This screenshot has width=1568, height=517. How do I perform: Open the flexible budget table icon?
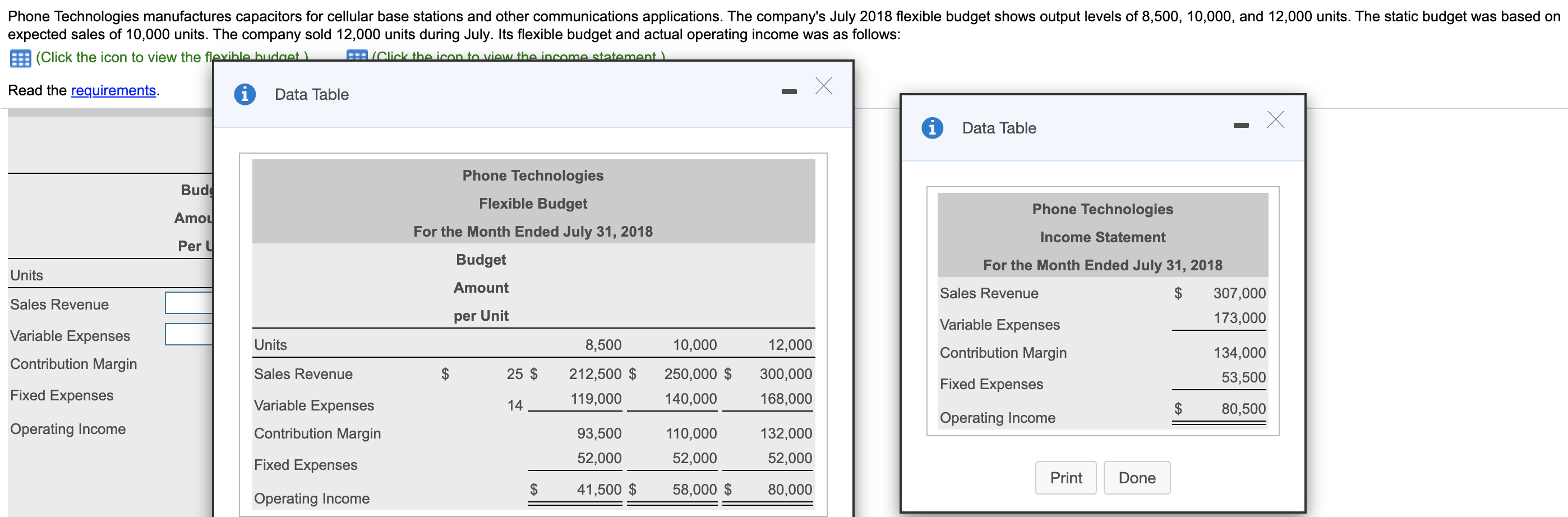21,58
